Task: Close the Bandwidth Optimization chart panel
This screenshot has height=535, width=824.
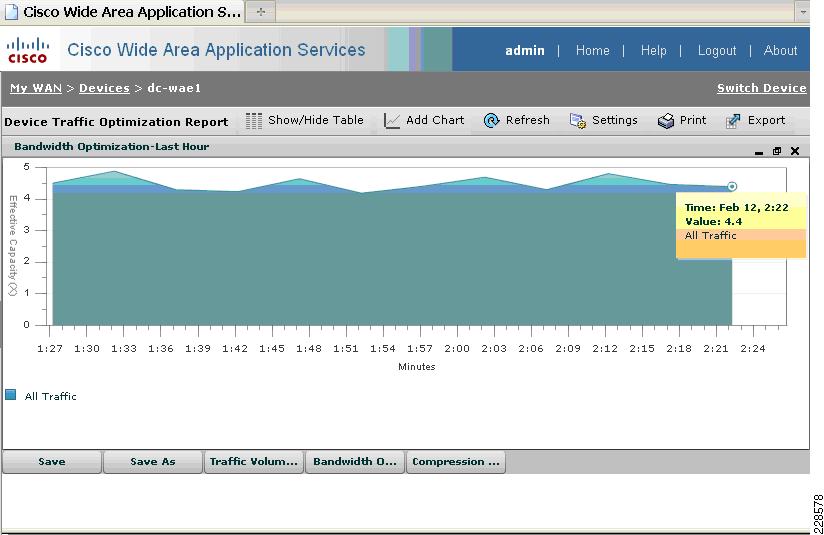Action: coord(795,151)
